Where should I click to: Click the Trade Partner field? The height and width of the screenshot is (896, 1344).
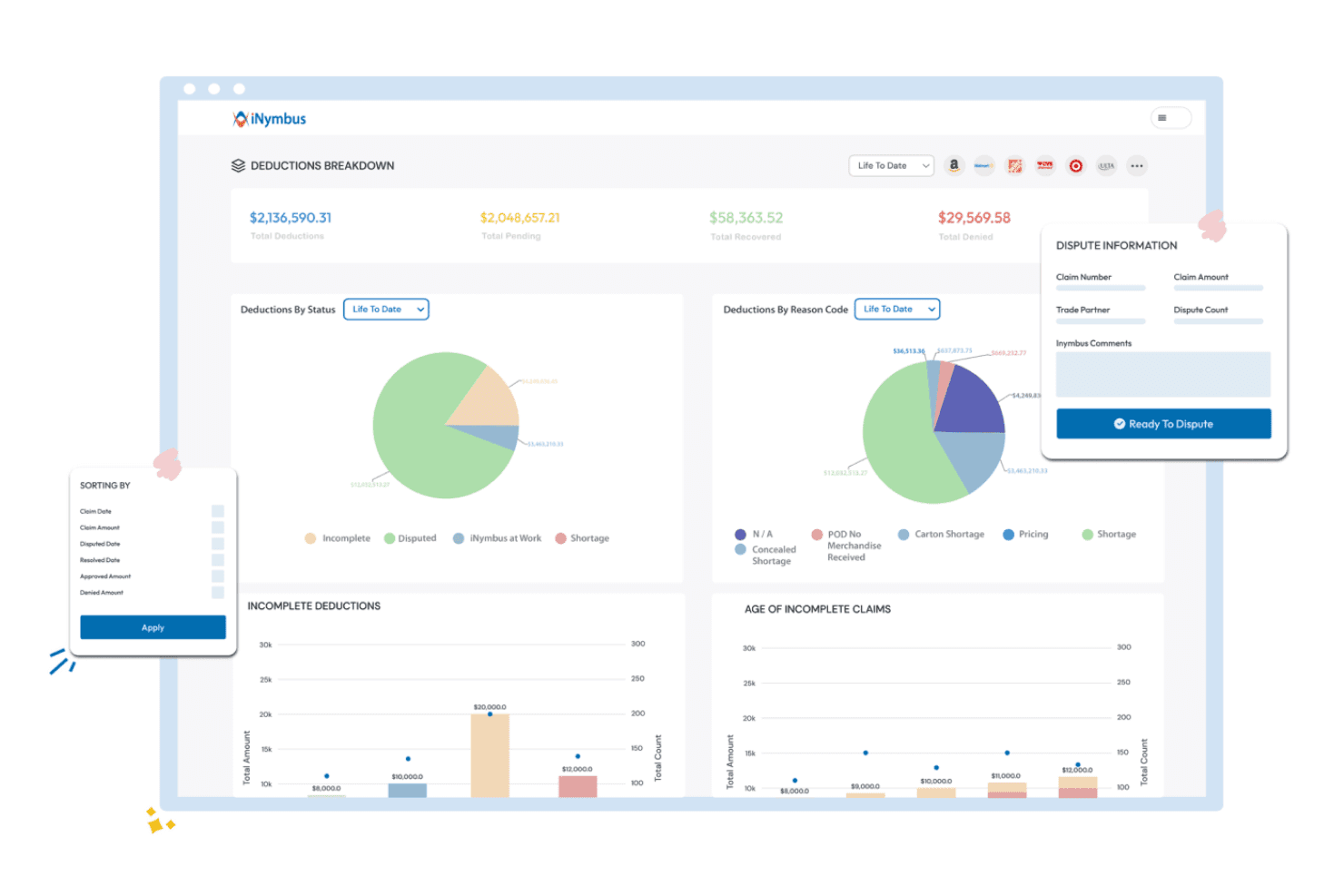pos(1101,320)
